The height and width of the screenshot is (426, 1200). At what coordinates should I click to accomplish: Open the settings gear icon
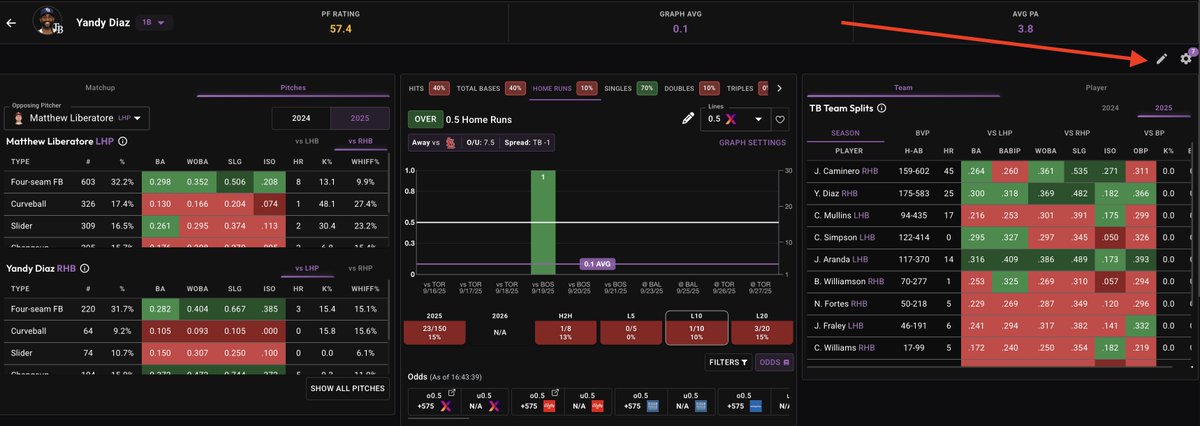pyautogui.click(x=1186, y=59)
